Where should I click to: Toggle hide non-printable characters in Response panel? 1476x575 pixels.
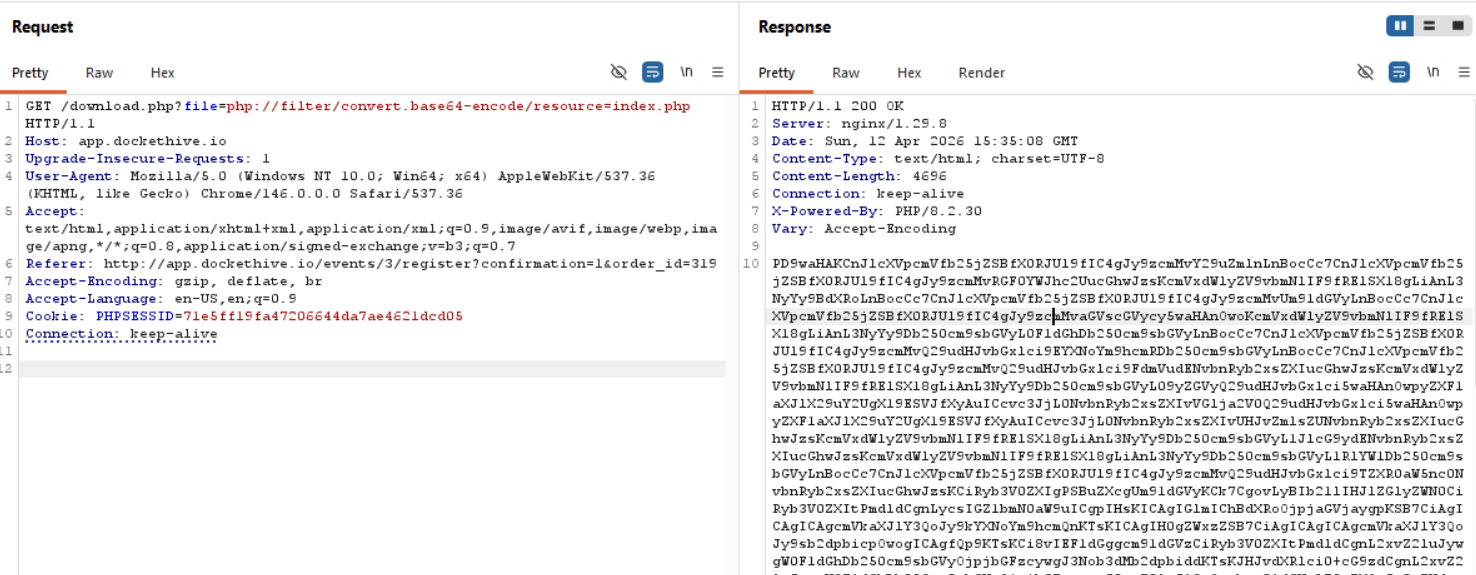click(x=1365, y=72)
